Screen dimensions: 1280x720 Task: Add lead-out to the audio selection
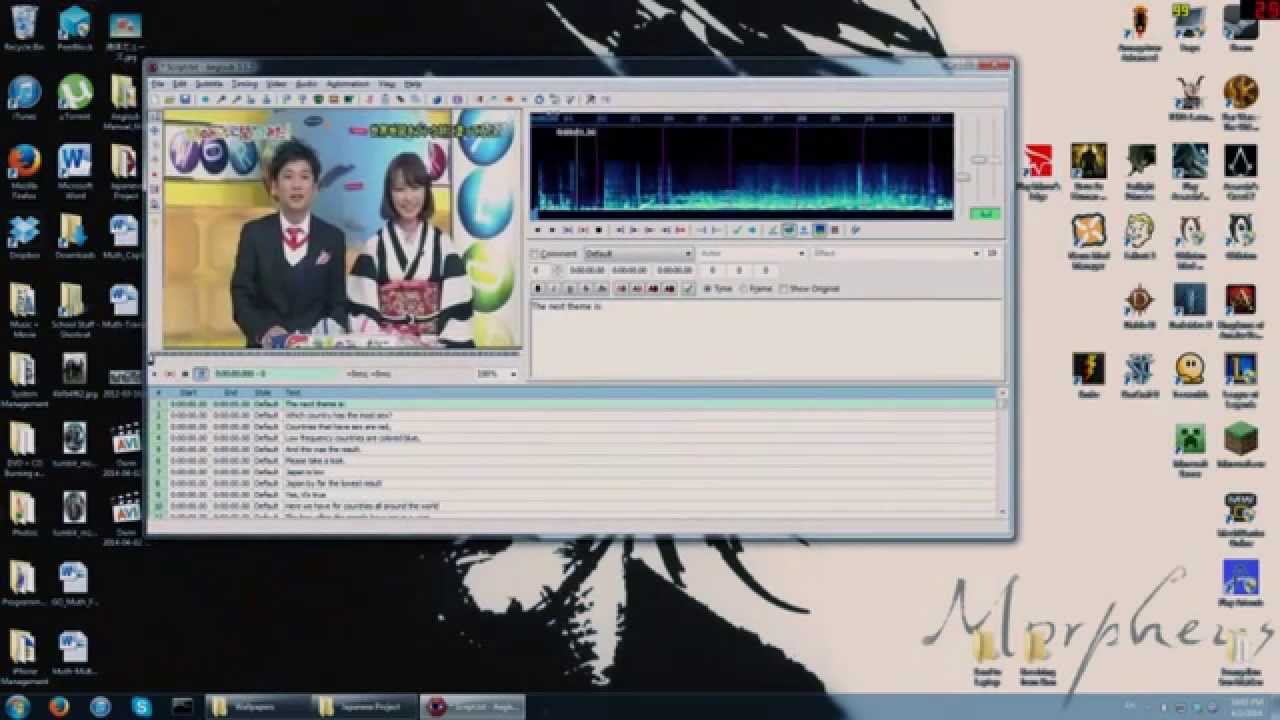[x=717, y=229]
